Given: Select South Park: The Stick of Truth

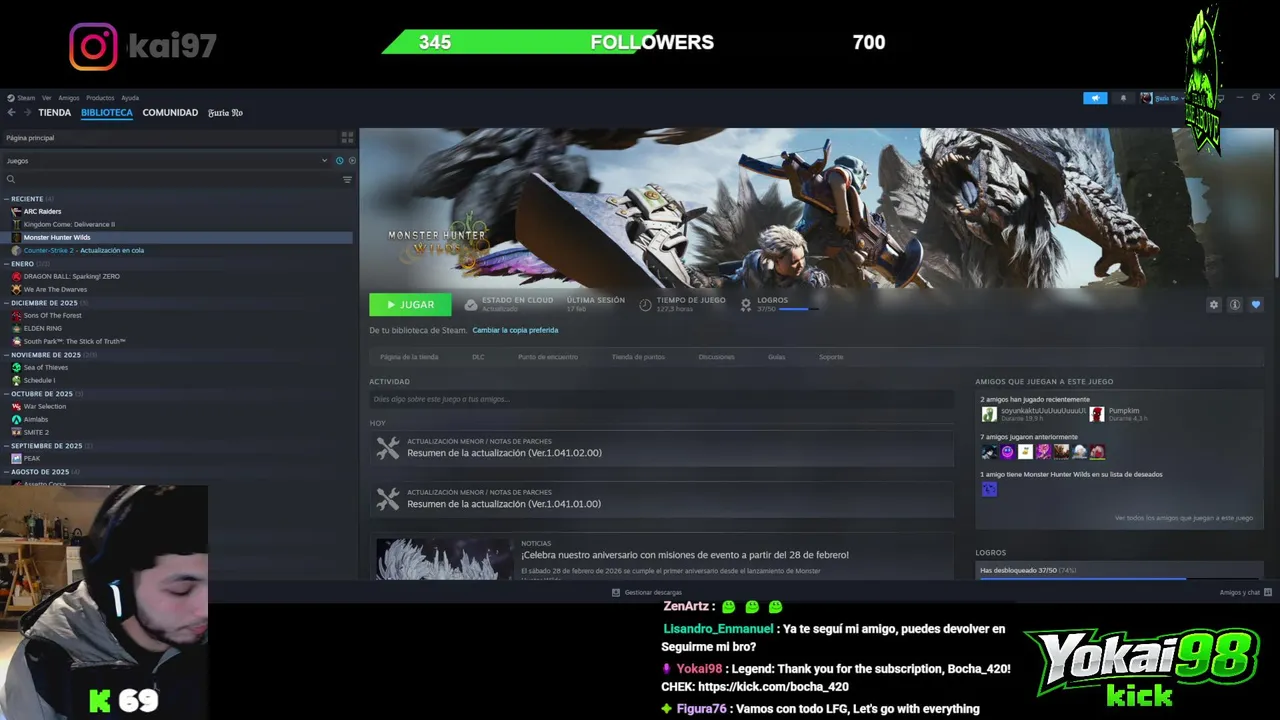Looking at the screenshot, I should 74,342.
